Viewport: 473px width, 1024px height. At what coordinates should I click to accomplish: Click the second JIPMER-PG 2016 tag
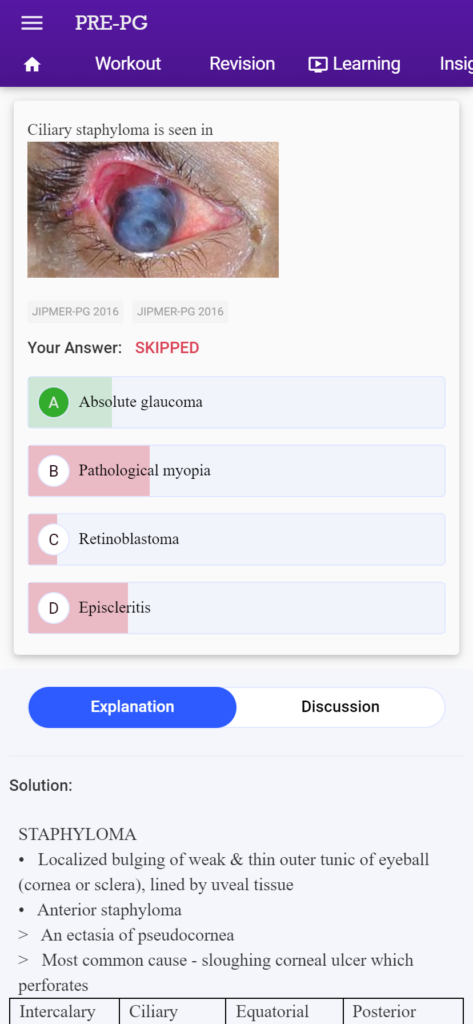pyautogui.click(x=180, y=312)
